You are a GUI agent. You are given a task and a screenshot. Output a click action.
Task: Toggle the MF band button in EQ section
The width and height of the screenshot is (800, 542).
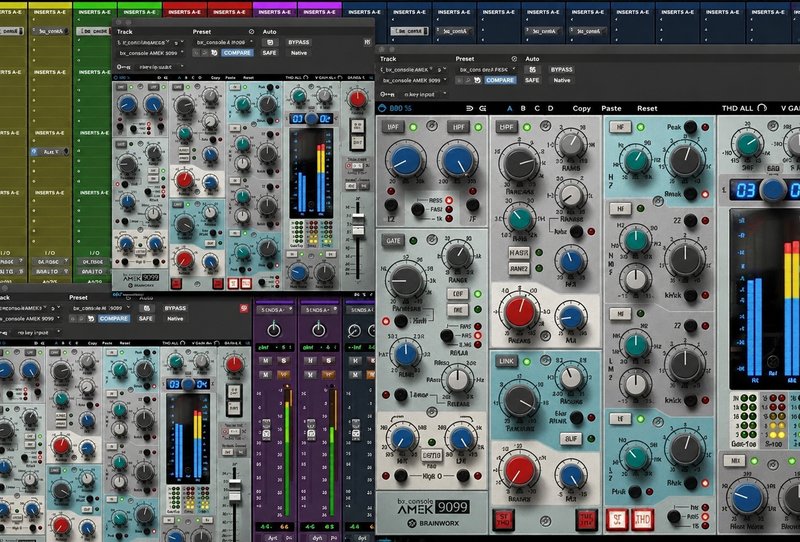[x=620, y=313]
